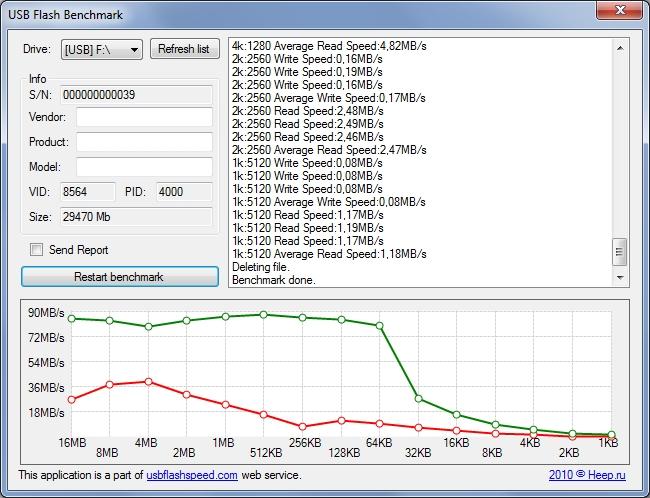This screenshot has height=498, width=650.
Task: Click the log scrollbar up arrow
Action: coord(620,47)
